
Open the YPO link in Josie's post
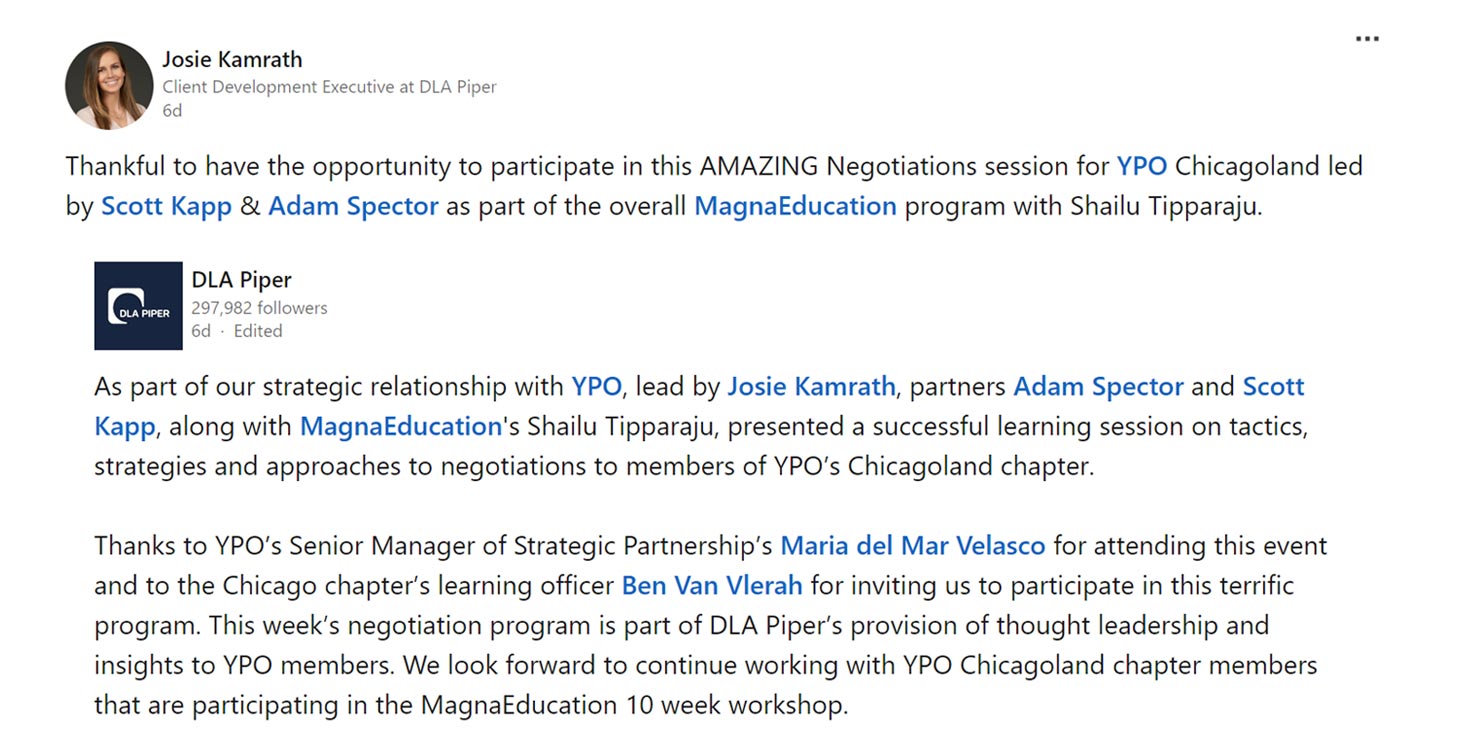[1142, 165]
